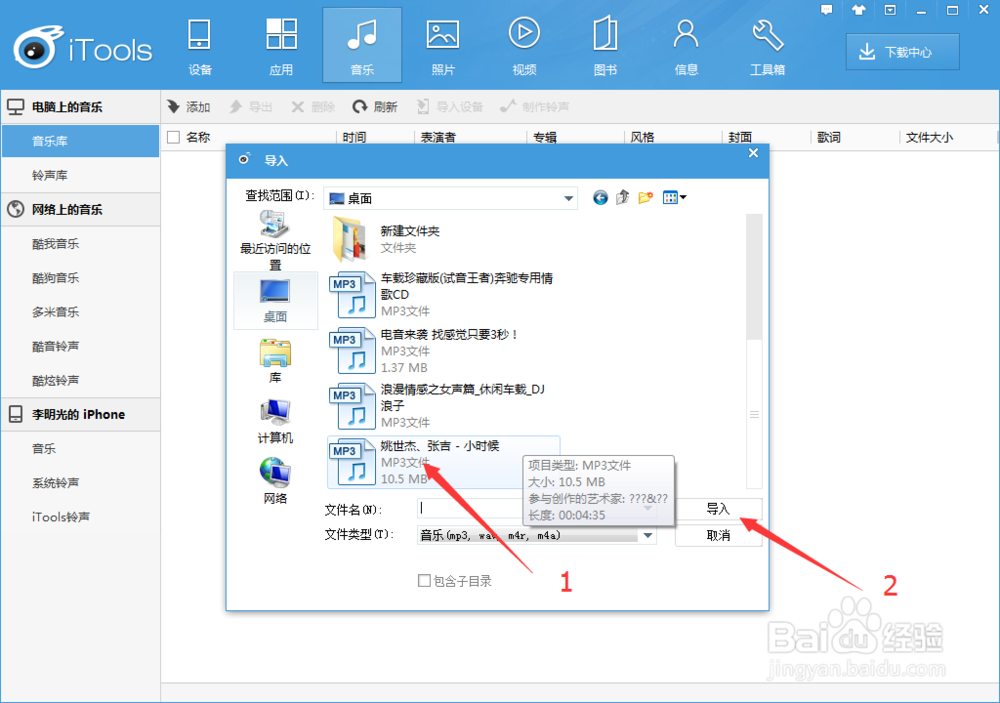Viewport: 1000px width, 703px height.
Task: Expand the 查找范围 location dropdown
Action: point(568,198)
